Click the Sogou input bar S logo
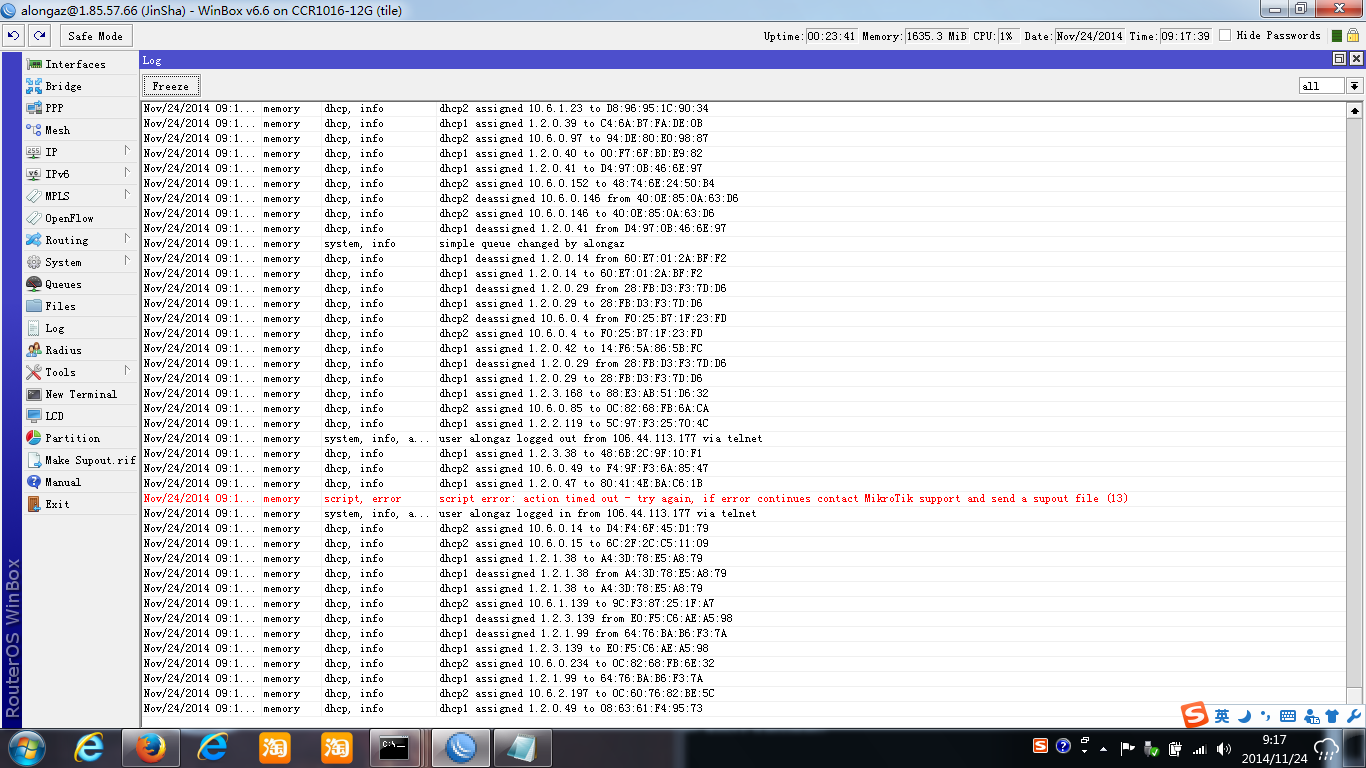 tap(1195, 715)
